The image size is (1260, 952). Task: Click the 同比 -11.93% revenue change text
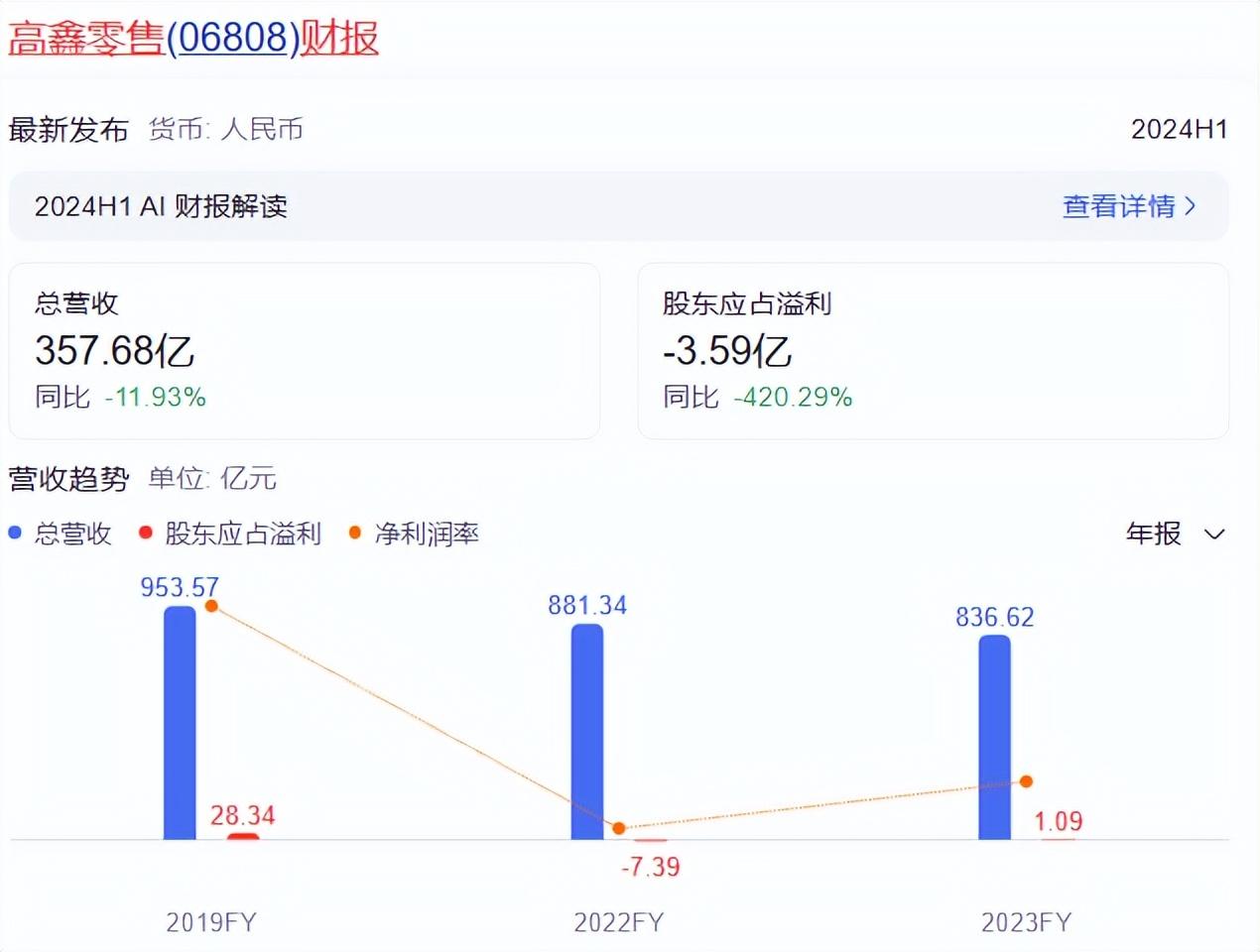pos(121,398)
